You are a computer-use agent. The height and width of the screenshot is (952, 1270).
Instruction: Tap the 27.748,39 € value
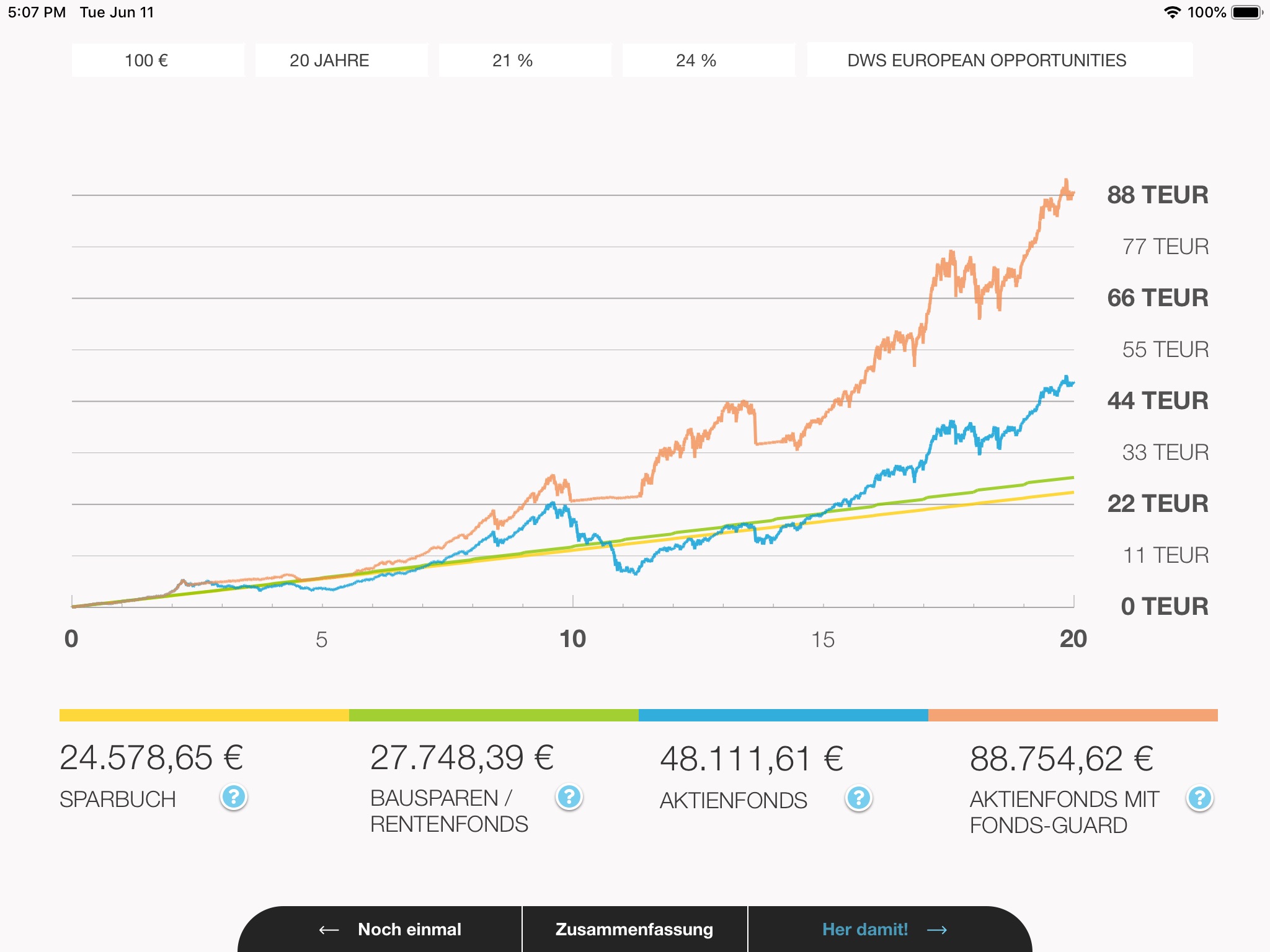pos(462,757)
